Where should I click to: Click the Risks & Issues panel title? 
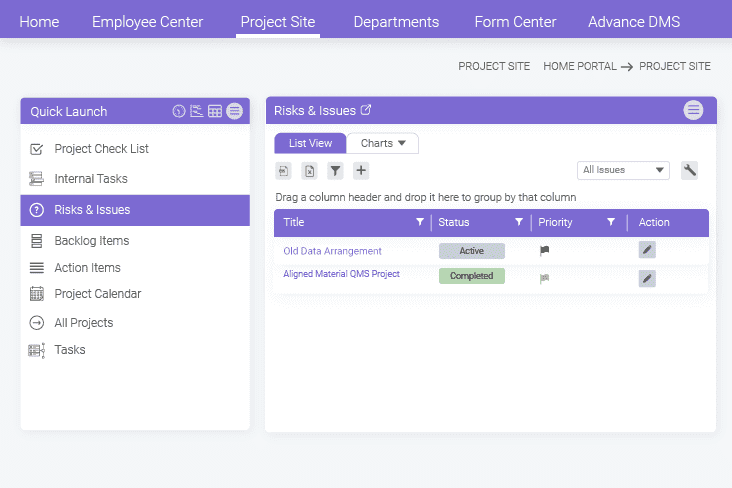315,111
